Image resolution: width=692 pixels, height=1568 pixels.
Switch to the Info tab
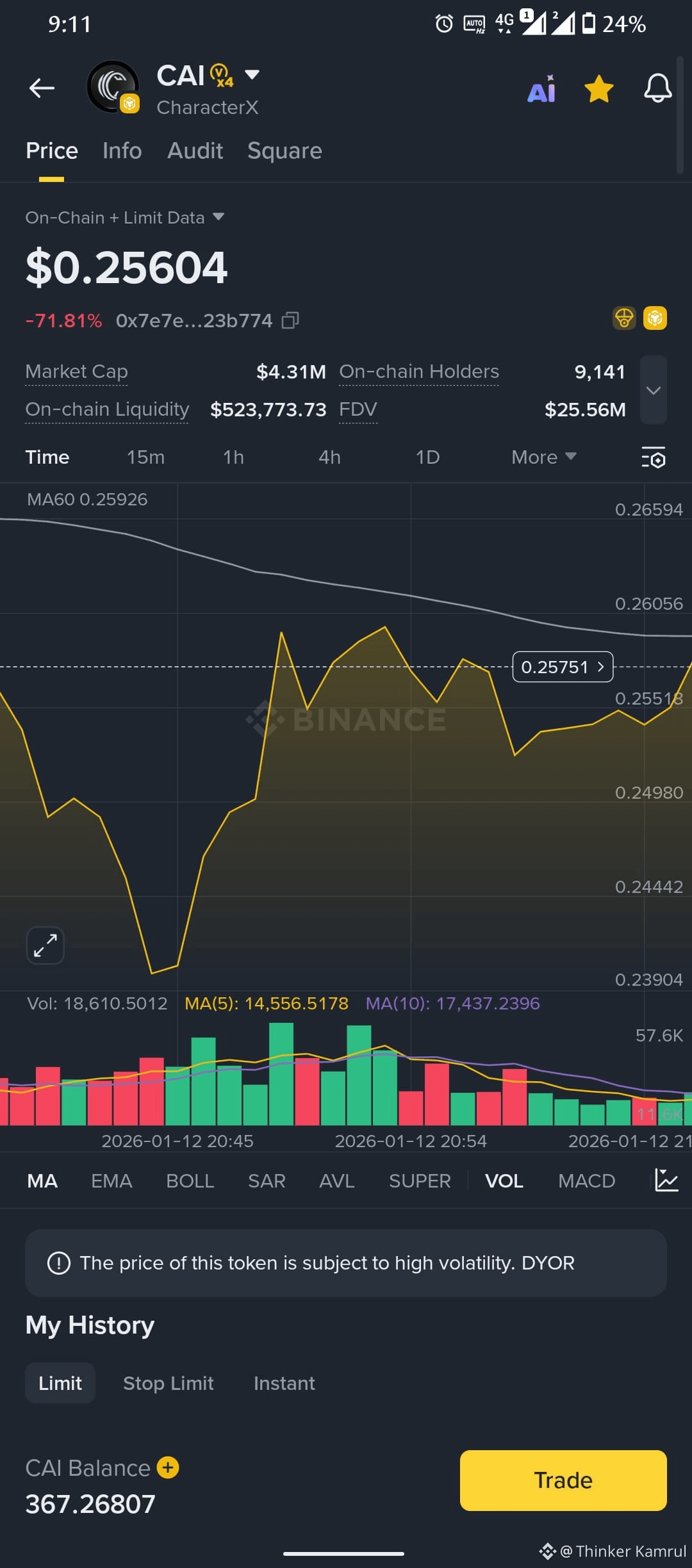pyautogui.click(x=122, y=151)
